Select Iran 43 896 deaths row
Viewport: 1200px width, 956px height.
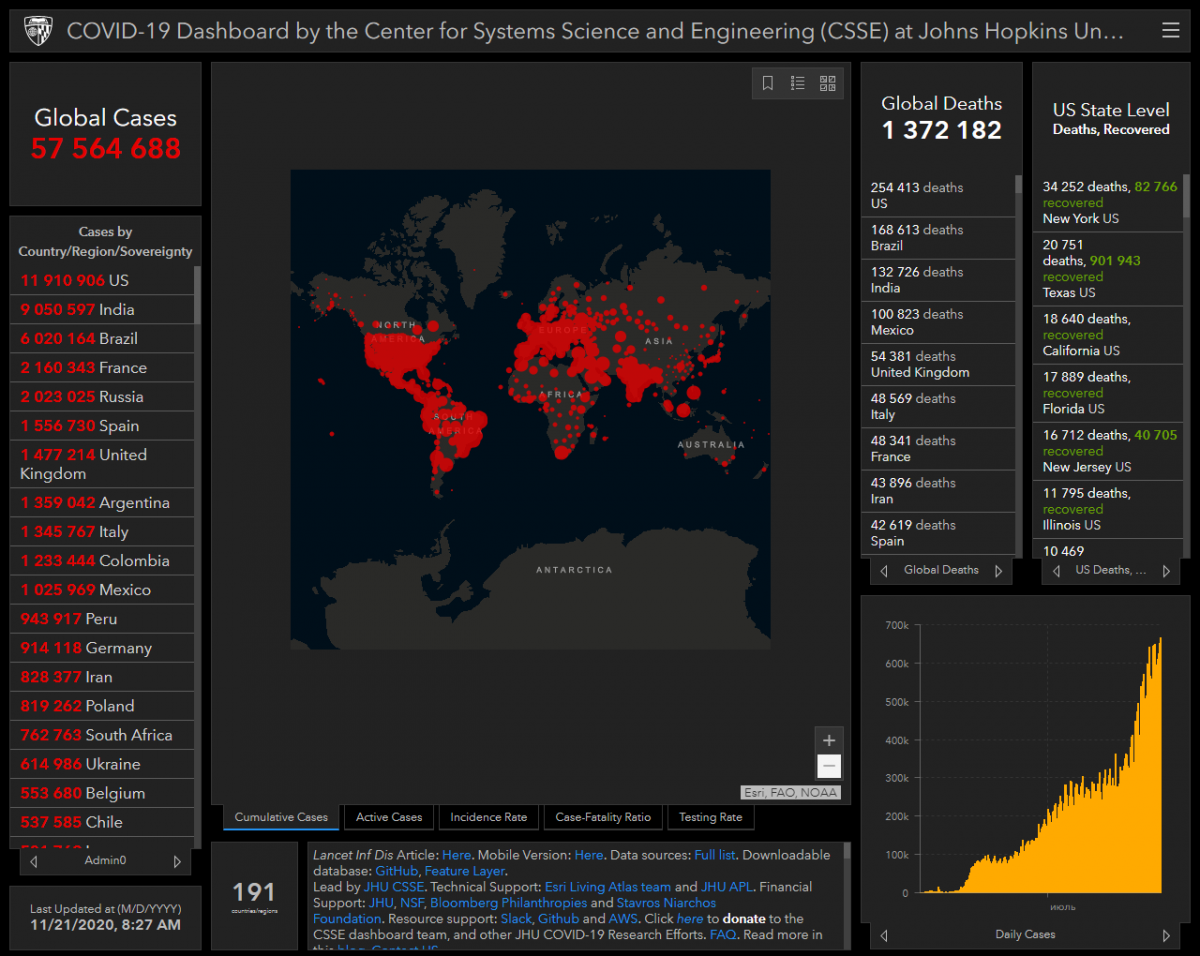tap(938, 490)
